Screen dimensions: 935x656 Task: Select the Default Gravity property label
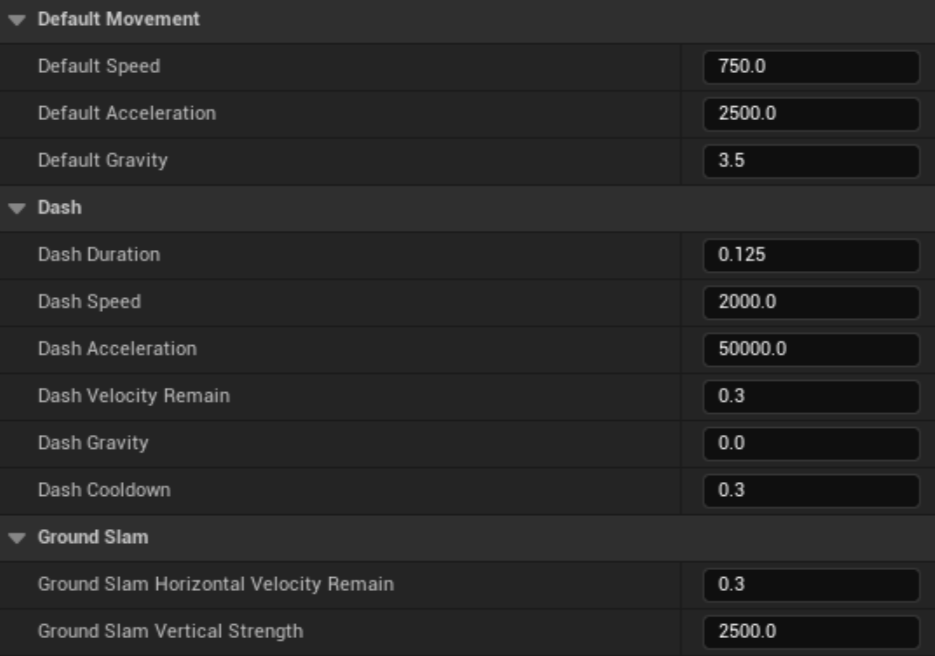103,160
